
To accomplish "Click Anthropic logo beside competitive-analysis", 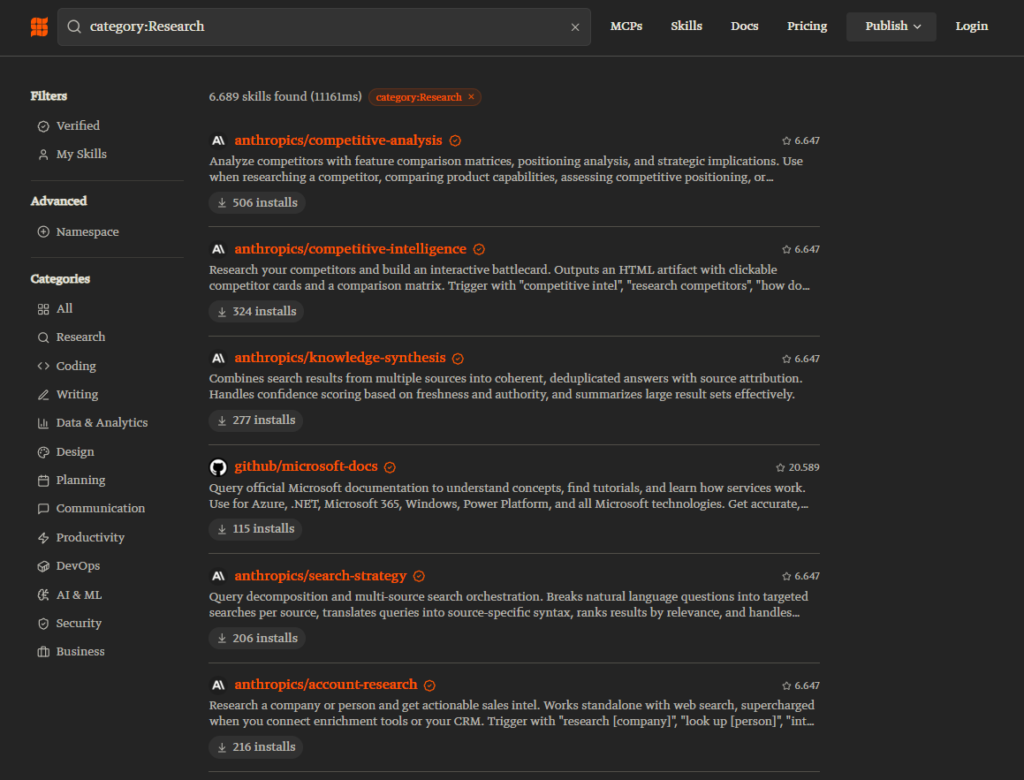I will pyautogui.click(x=218, y=140).
